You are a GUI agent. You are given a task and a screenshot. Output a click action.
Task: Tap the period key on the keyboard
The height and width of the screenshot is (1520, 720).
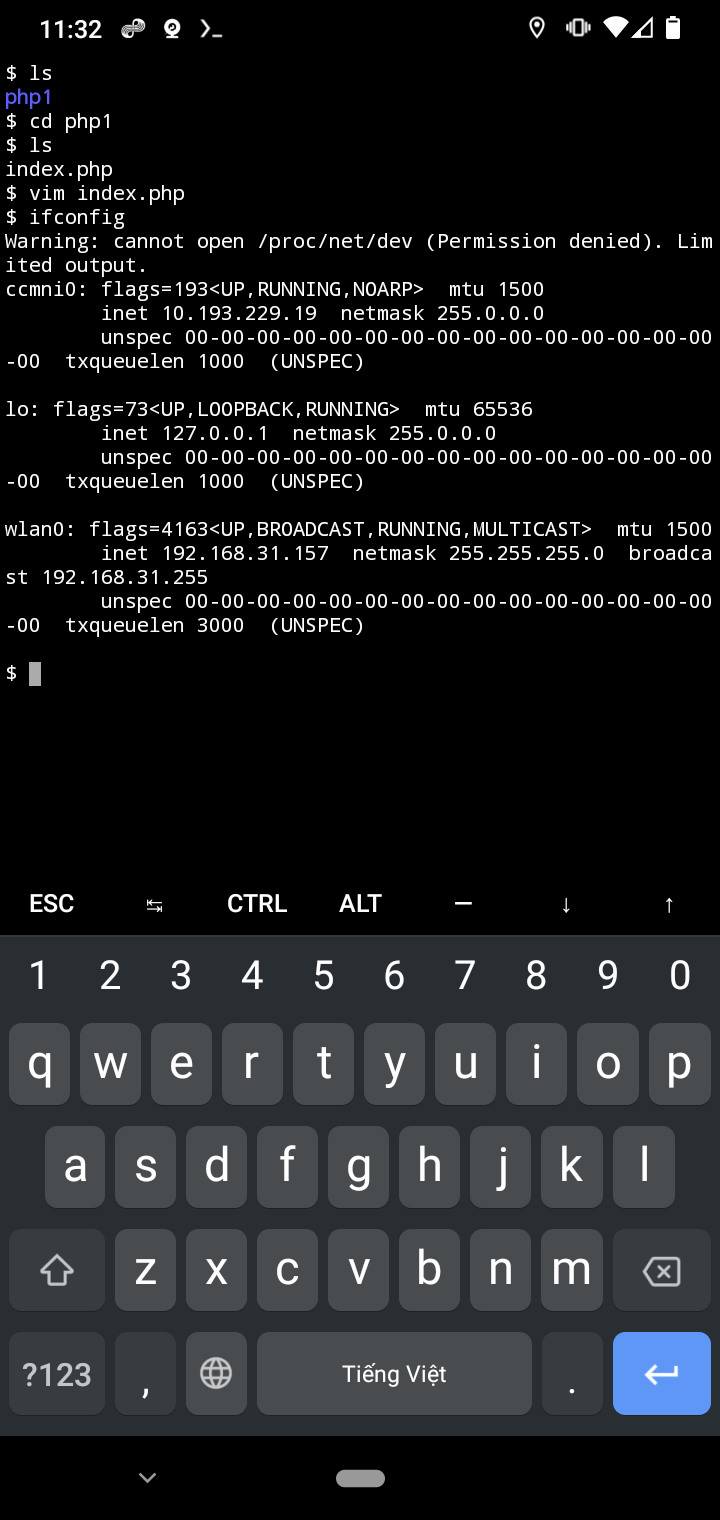point(572,1373)
